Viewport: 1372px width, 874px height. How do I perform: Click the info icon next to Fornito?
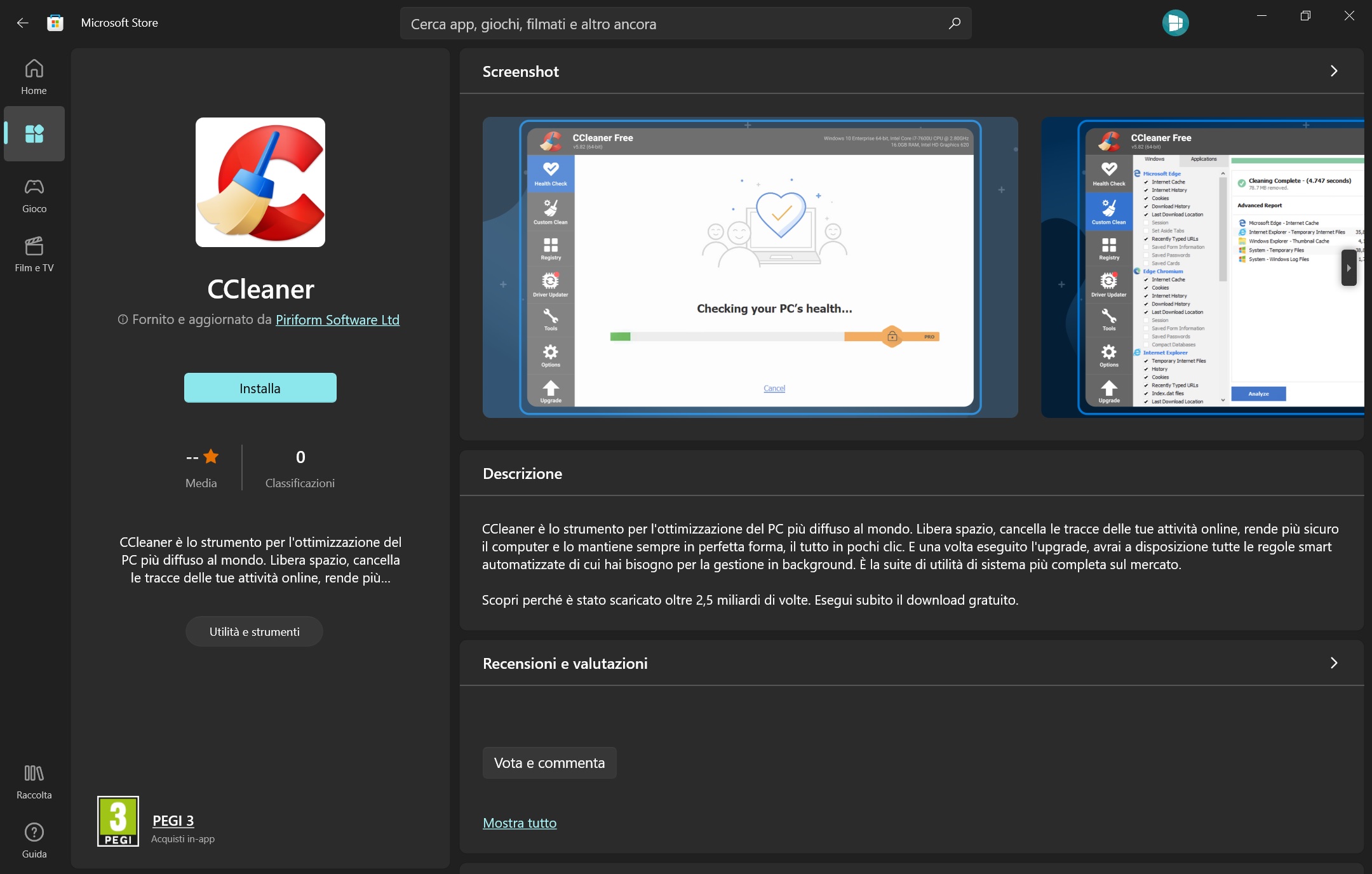123,319
